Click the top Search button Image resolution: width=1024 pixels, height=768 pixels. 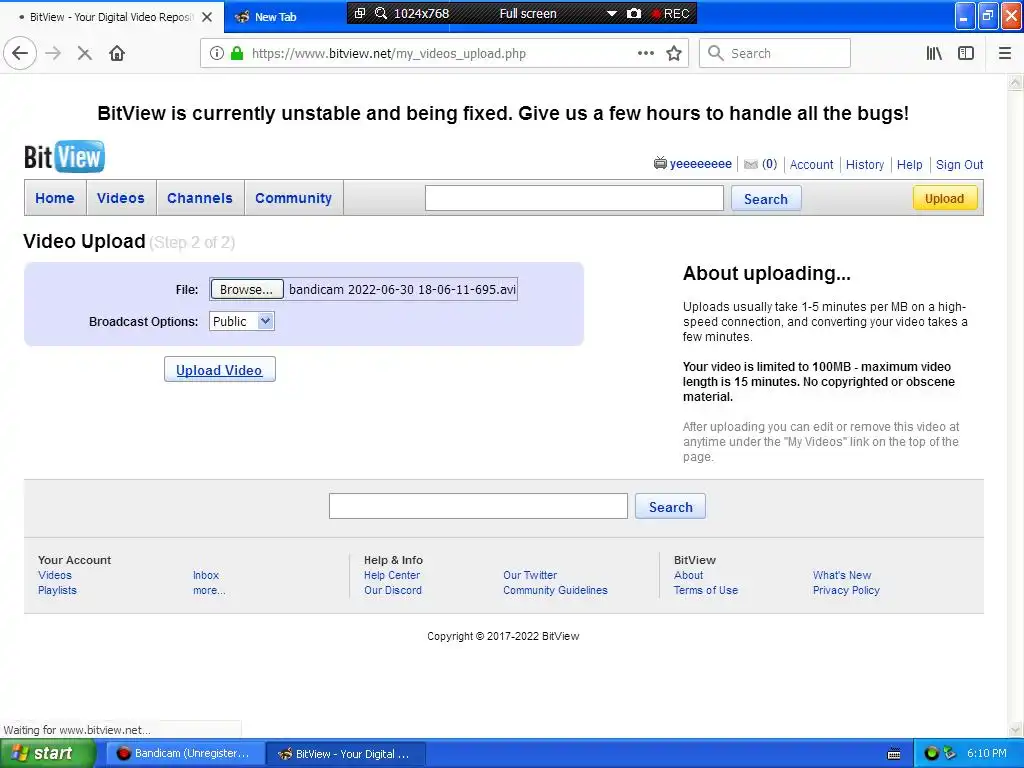(x=765, y=199)
